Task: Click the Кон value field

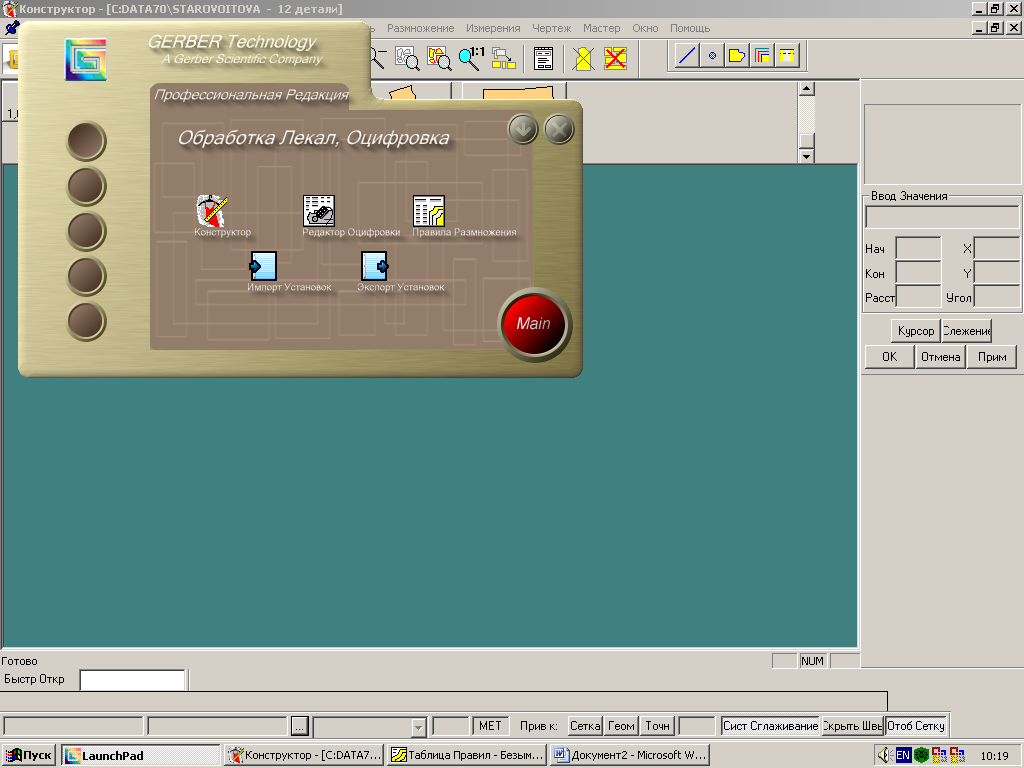Action: pyautogui.click(x=918, y=272)
